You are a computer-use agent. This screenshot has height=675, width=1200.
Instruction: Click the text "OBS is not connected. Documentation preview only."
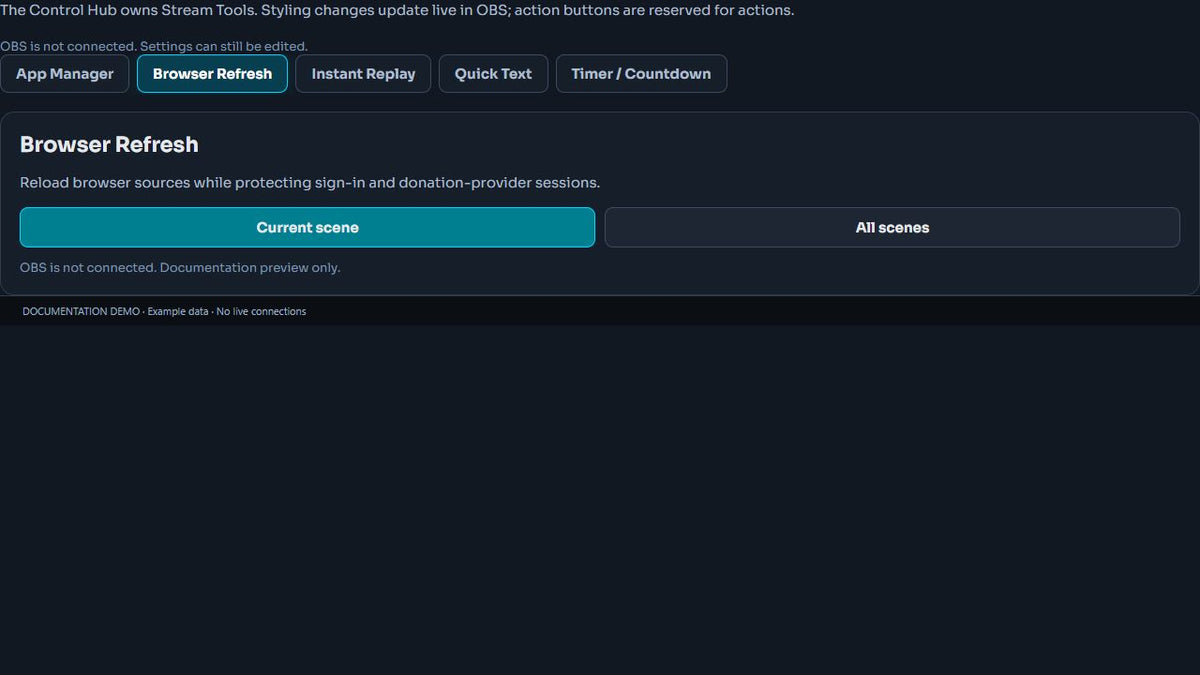(180, 268)
